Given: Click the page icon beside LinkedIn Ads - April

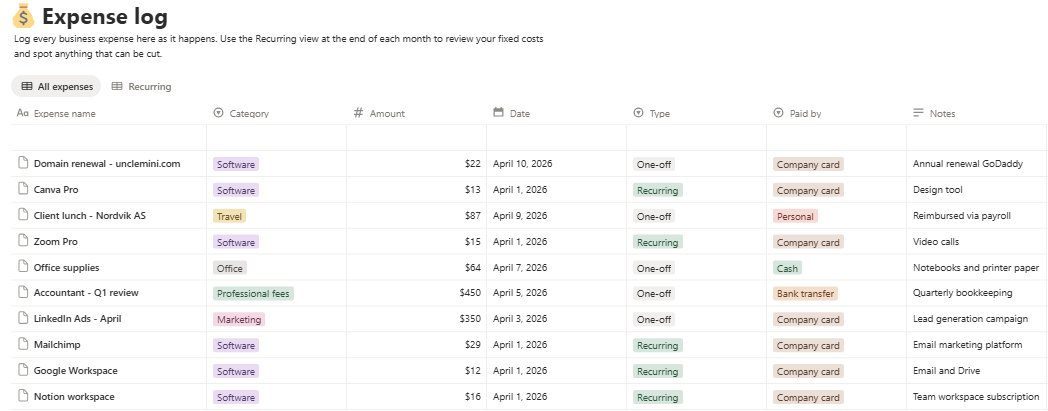Looking at the screenshot, I should pyautogui.click(x=23, y=319).
